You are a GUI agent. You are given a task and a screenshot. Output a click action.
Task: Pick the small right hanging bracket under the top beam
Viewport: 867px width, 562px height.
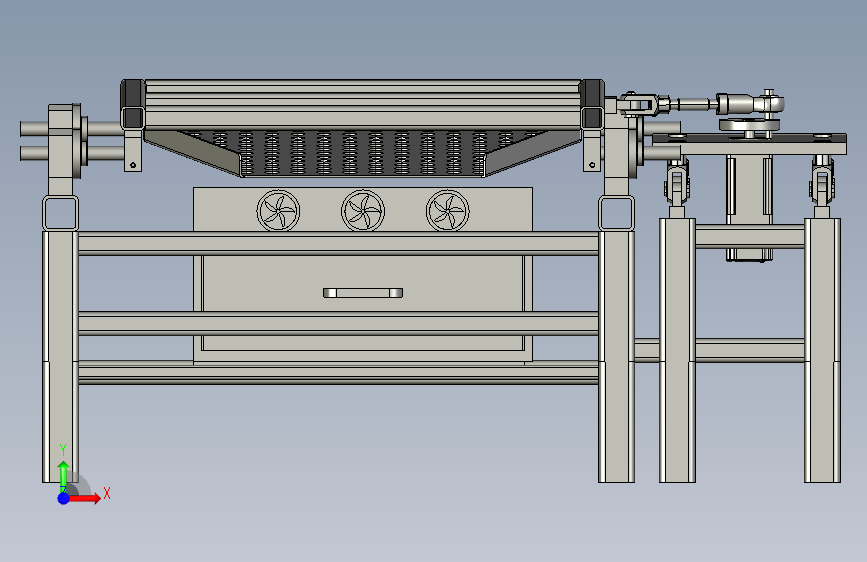592,151
